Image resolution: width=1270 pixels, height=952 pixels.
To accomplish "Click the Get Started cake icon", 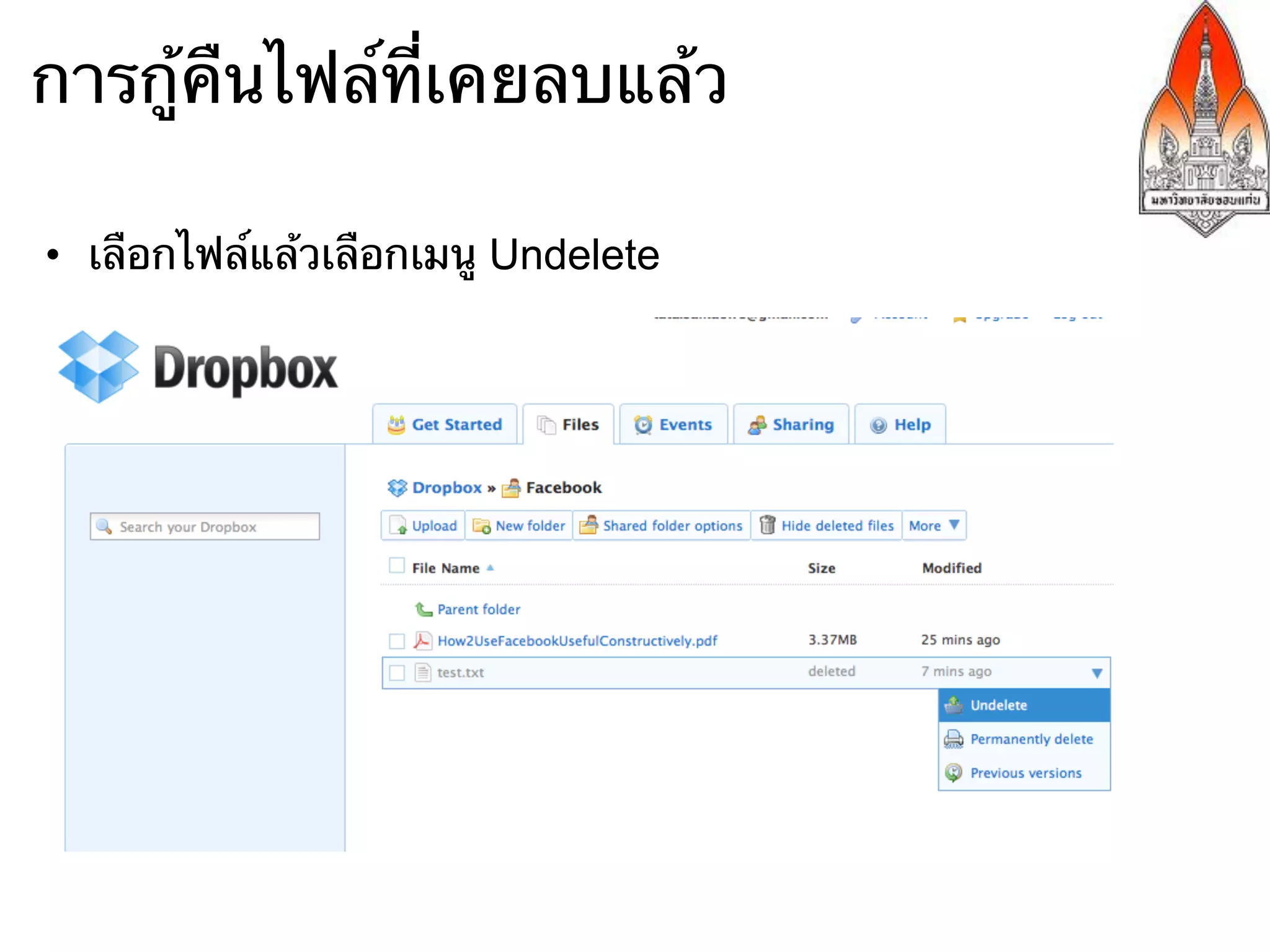I will 396,425.
